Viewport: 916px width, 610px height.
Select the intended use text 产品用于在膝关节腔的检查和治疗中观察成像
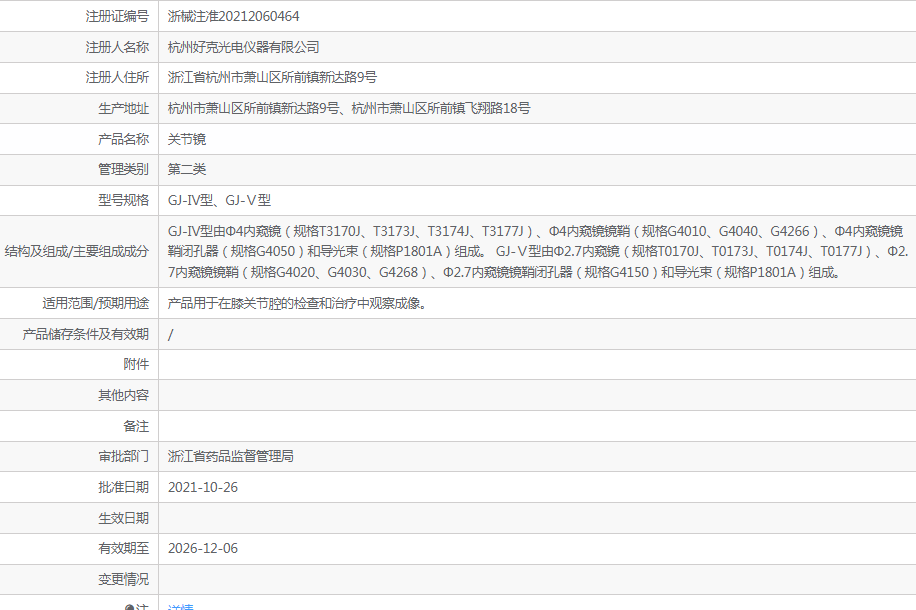(x=297, y=303)
